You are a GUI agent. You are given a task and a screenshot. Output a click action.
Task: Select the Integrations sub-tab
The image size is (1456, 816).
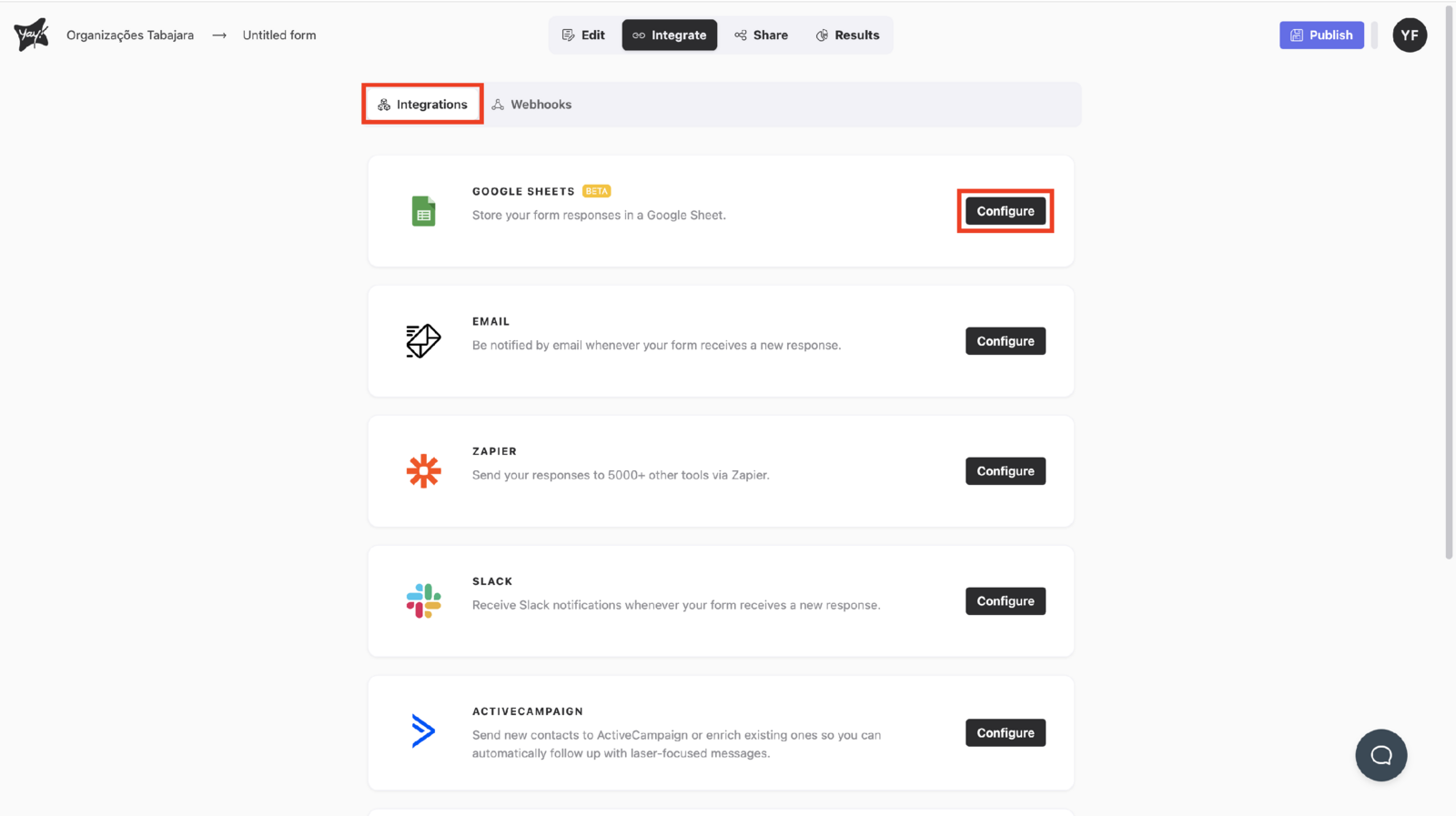[422, 105]
